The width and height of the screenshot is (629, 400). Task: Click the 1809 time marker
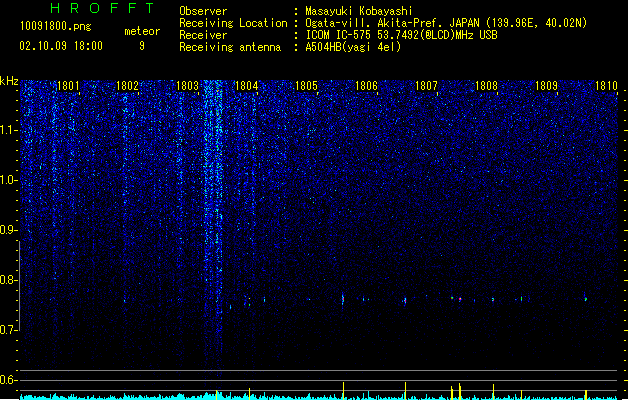(546, 86)
